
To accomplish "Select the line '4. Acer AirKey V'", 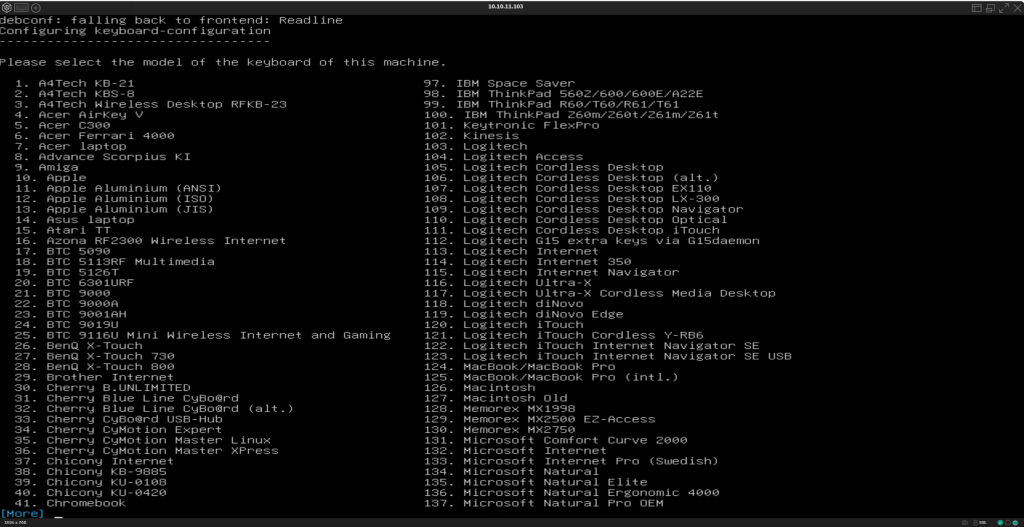I will (x=78, y=114).
